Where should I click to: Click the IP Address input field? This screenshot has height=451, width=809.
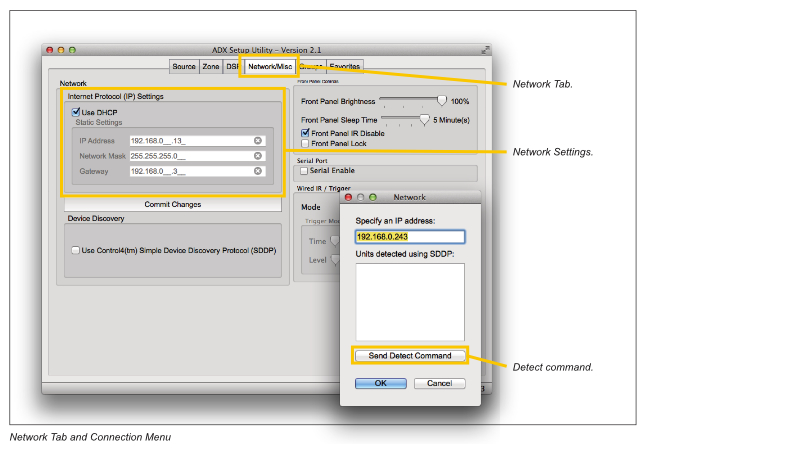coord(198,140)
